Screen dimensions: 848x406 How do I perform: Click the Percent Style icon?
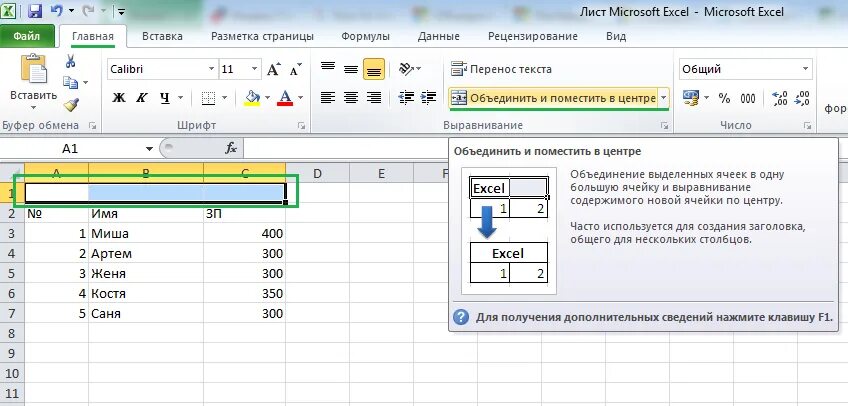tap(724, 98)
